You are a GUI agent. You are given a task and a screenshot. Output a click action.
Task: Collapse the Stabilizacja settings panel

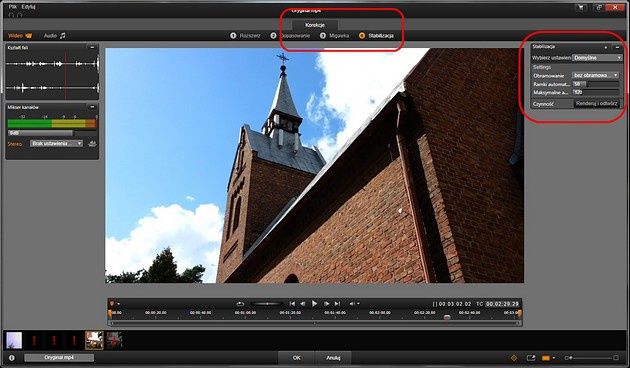click(x=618, y=47)
